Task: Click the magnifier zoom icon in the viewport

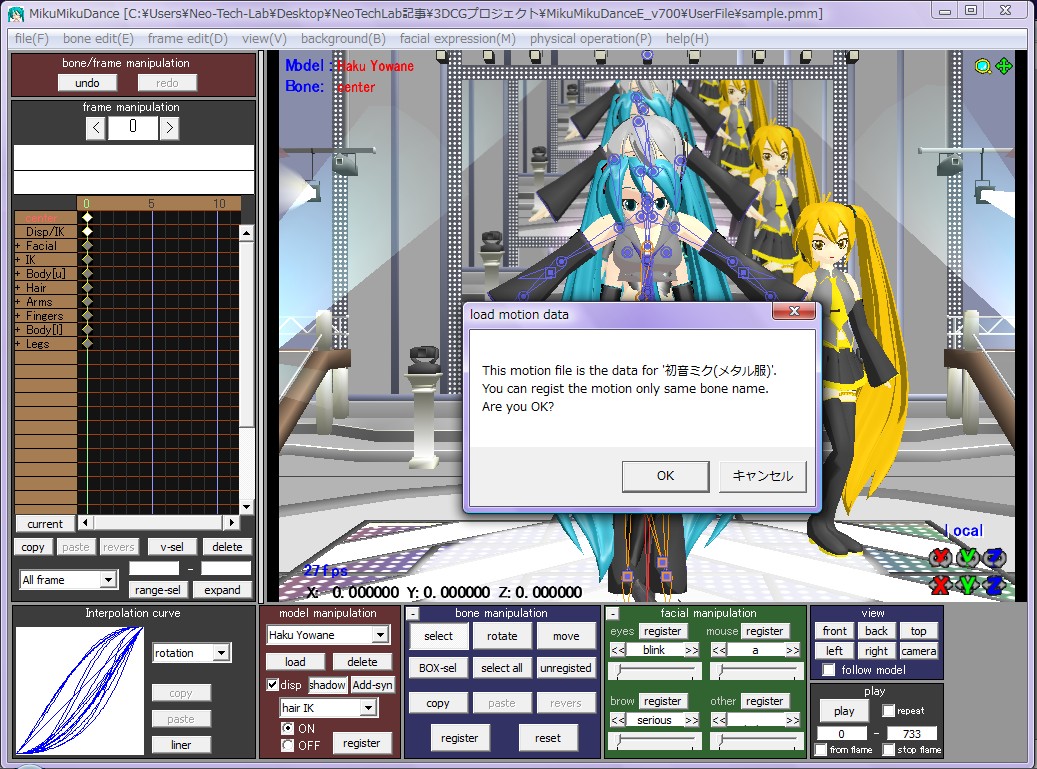Action: (983, 66)
